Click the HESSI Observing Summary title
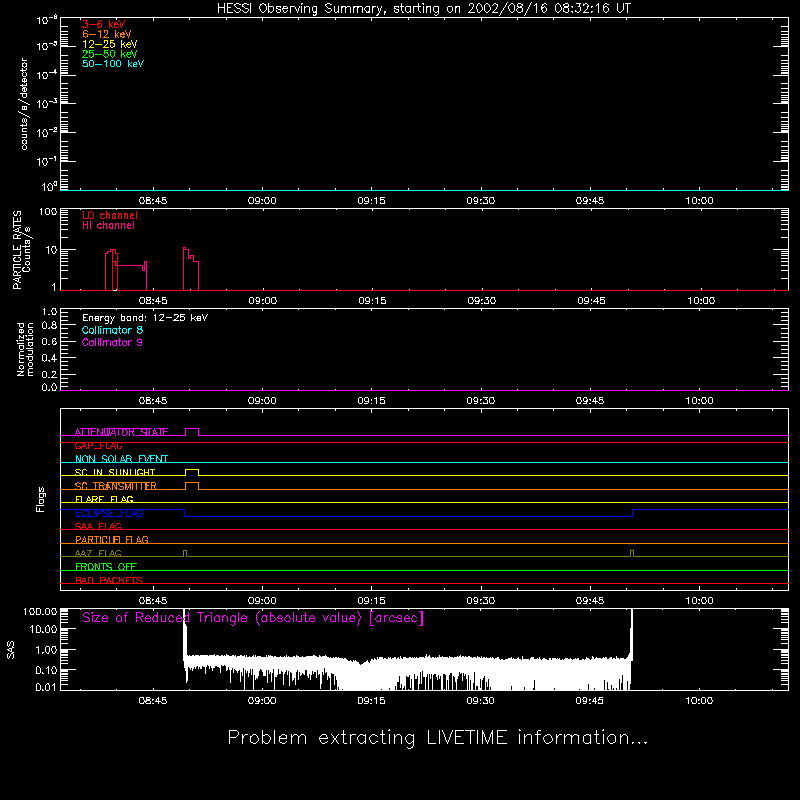The image size is (800, 800). (423, 9)
